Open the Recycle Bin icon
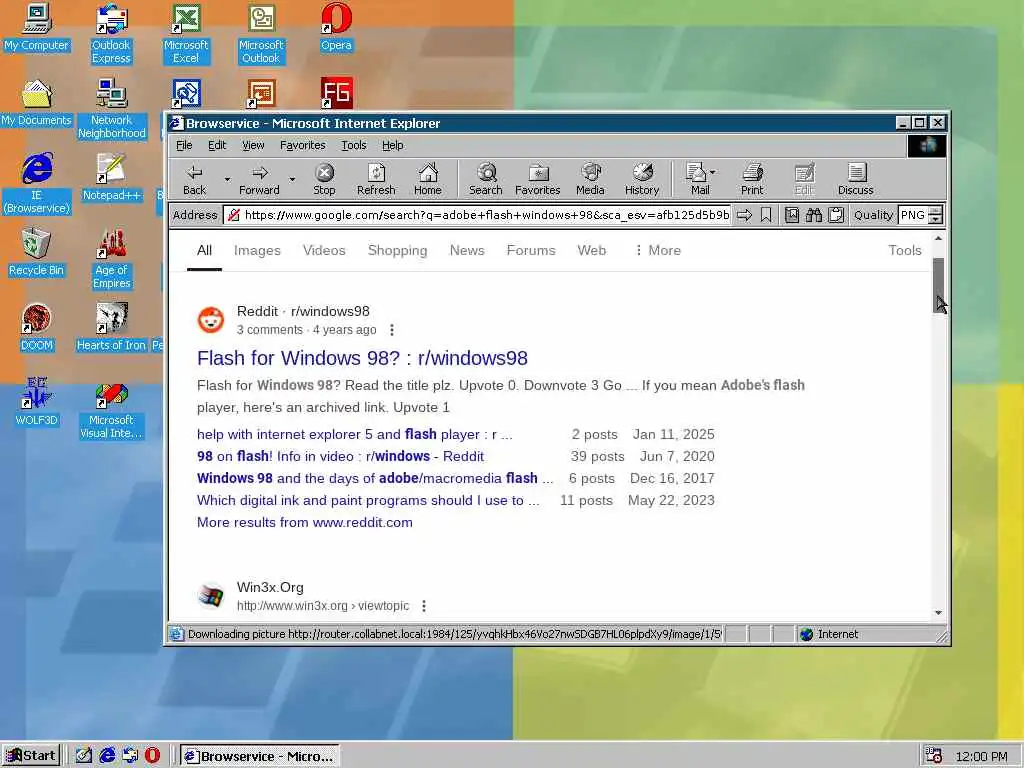The width and height of the screenshot is (1024, 768). coord(37,253)
